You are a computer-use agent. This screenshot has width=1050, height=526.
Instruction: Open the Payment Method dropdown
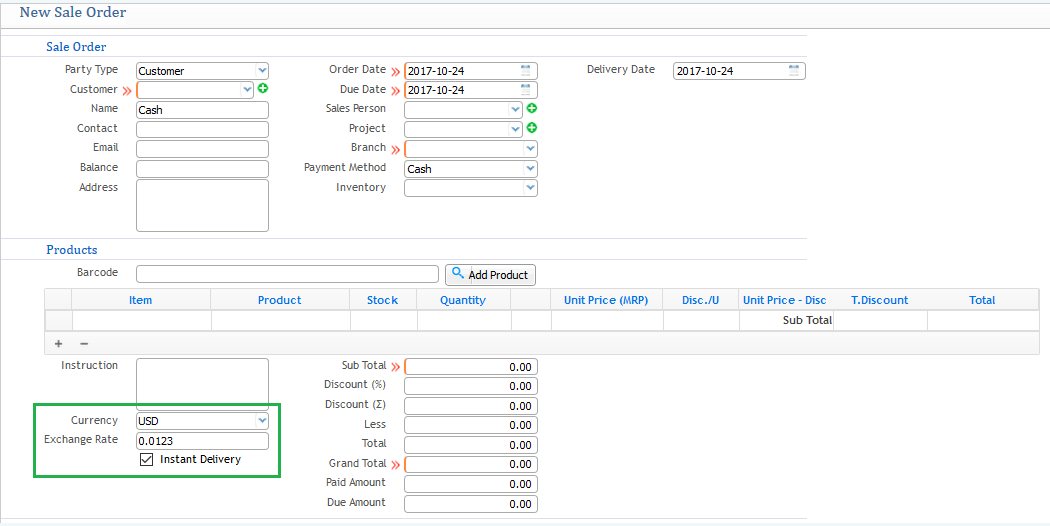tap(530, 168)
